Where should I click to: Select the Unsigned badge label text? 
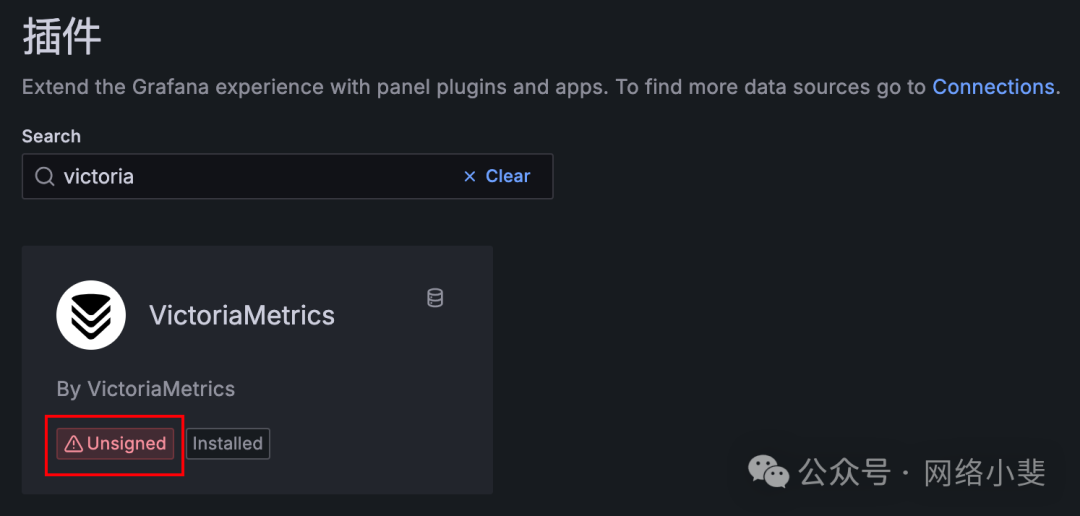tap(127, 444)
